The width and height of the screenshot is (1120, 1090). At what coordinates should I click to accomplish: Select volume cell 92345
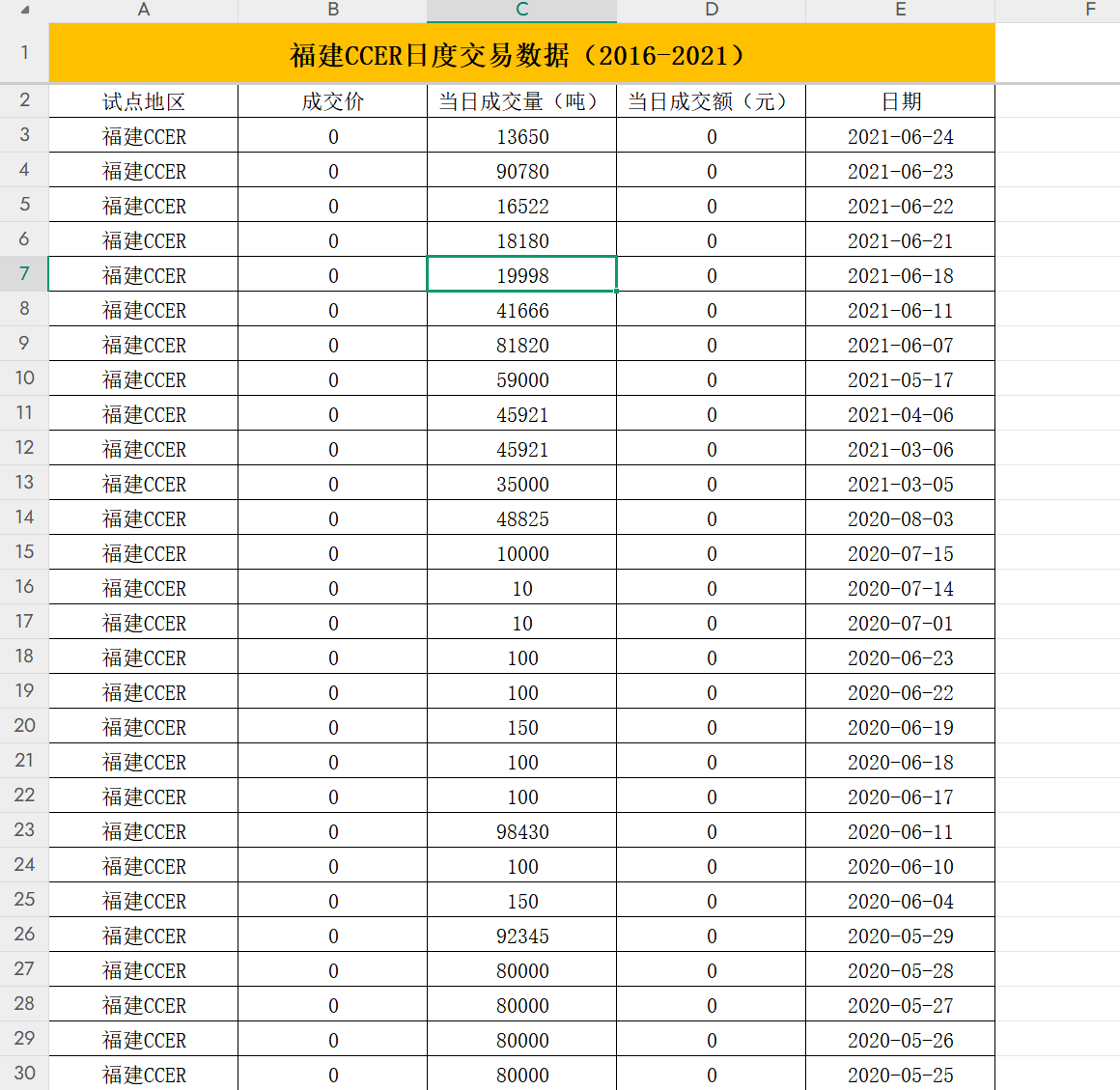[x=521, y=936]
